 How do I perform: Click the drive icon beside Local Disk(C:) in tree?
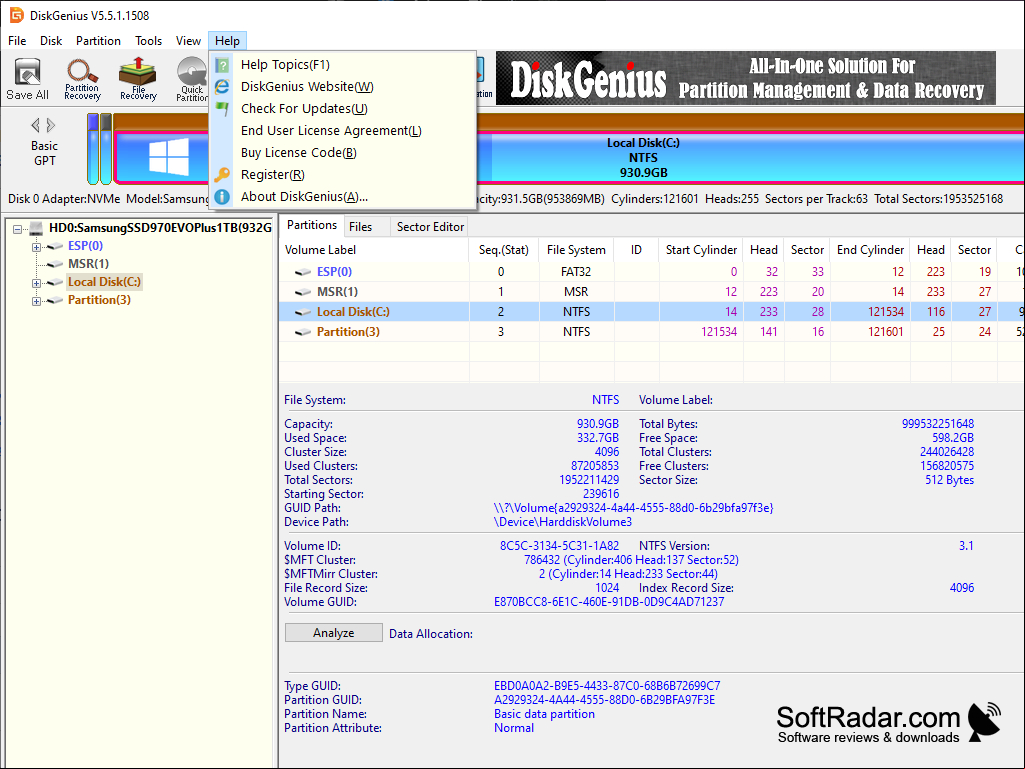[x=56, y=282]
